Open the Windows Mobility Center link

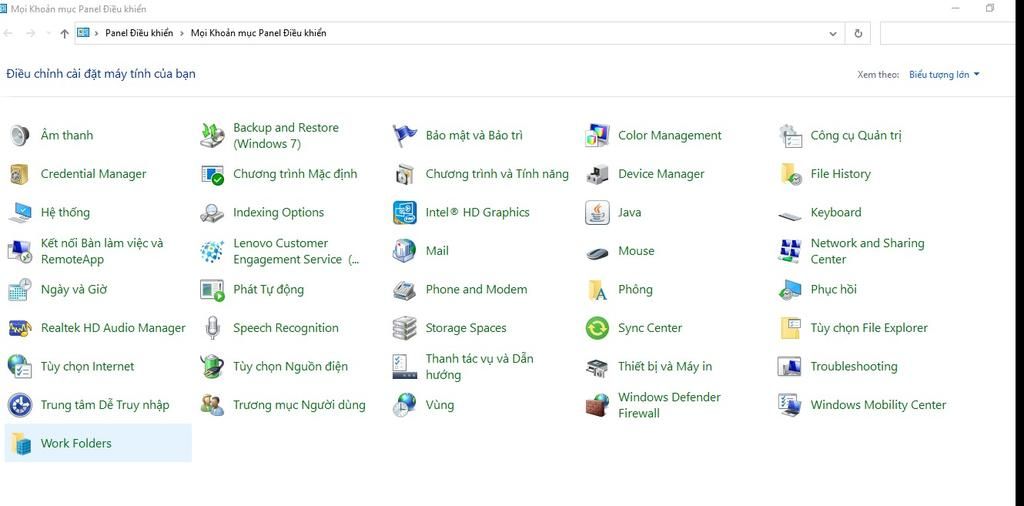(878, 405)
